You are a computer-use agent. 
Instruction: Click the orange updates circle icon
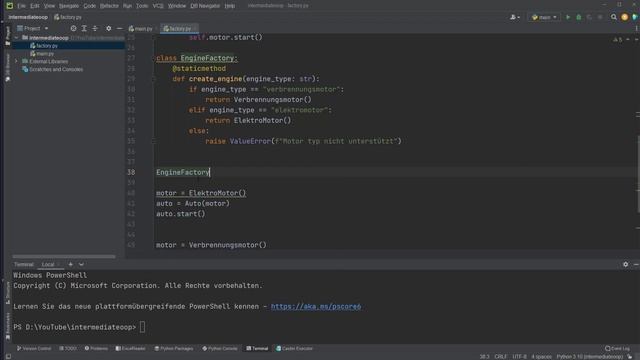624,17
